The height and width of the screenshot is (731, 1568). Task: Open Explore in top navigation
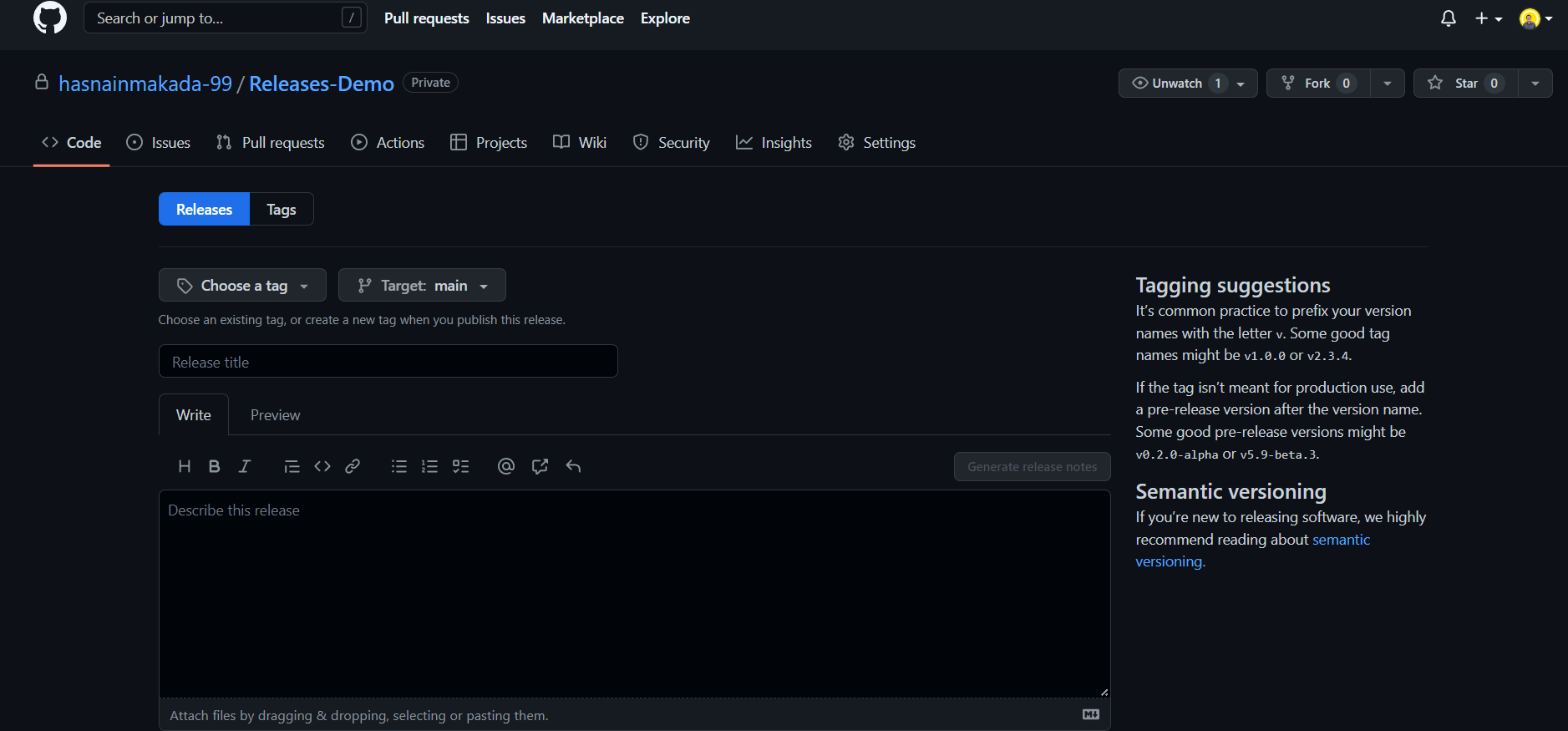(665, 18)
